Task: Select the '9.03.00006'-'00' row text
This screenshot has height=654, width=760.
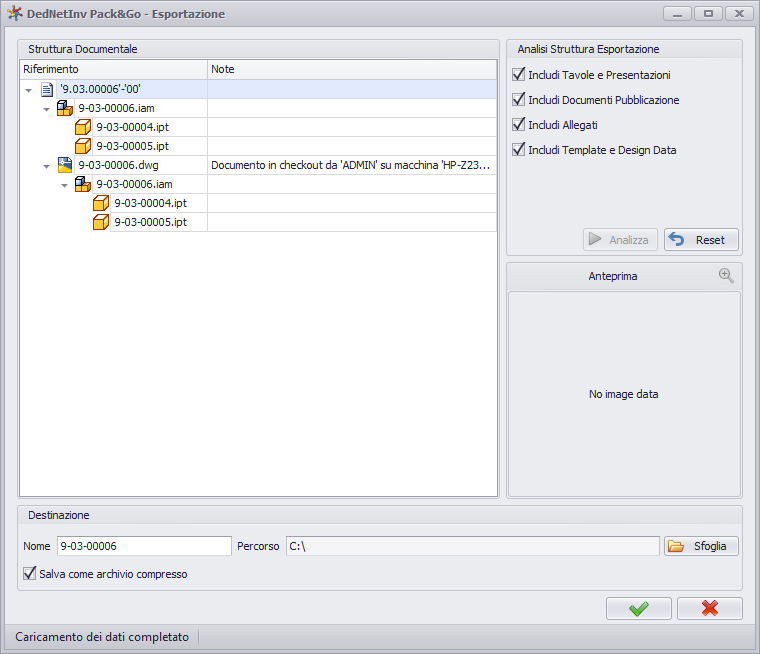Action: (100, 89)
